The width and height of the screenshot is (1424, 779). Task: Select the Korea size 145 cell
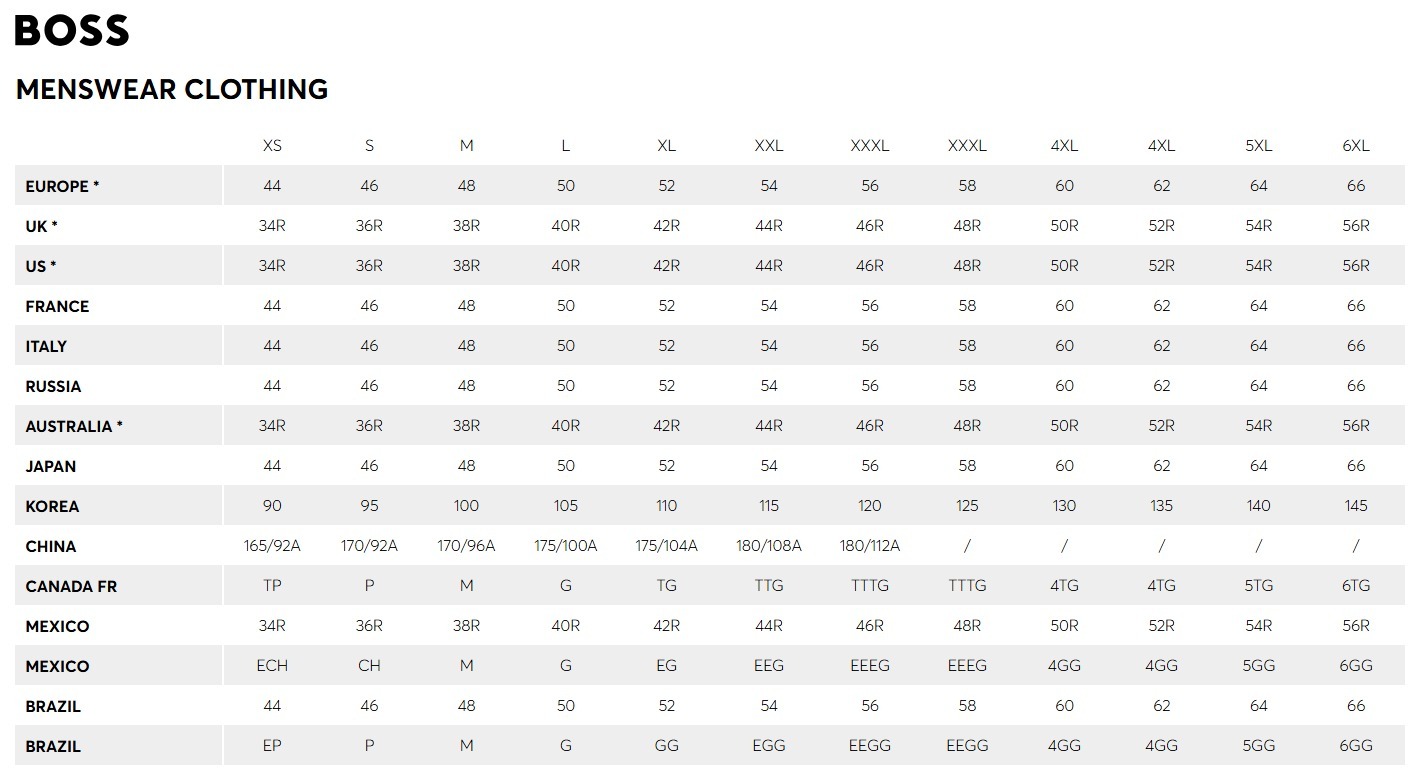[1355, 506]
